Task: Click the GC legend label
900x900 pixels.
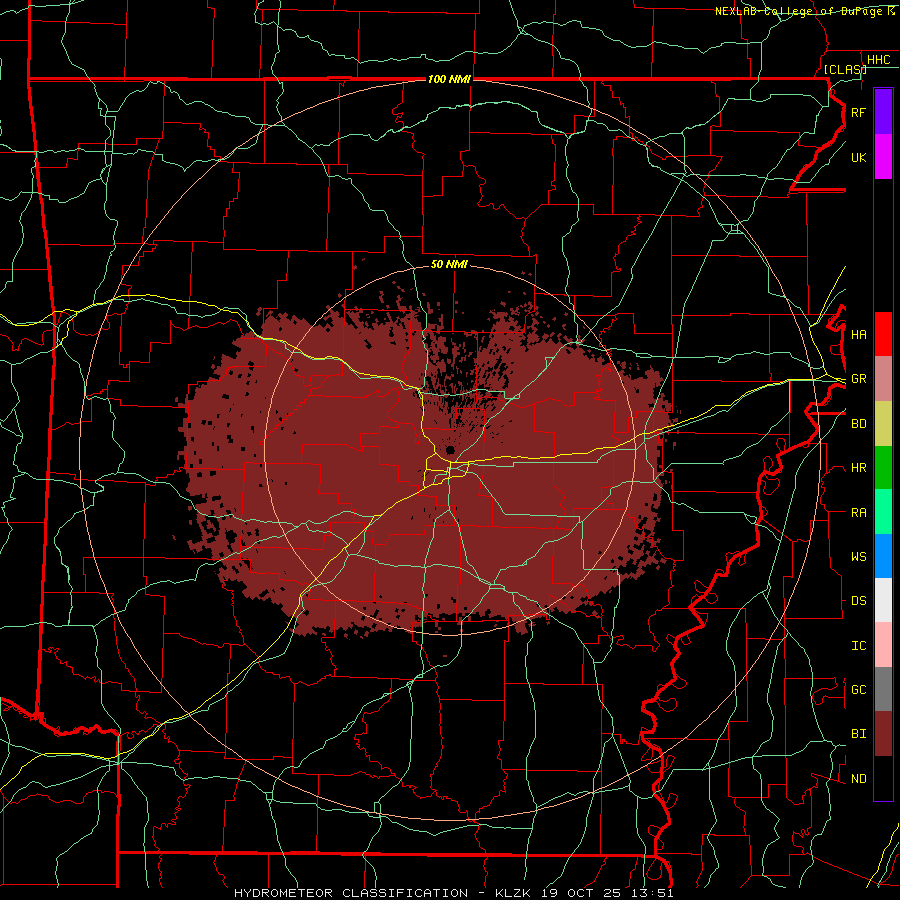Action: [x=858, y=690]
